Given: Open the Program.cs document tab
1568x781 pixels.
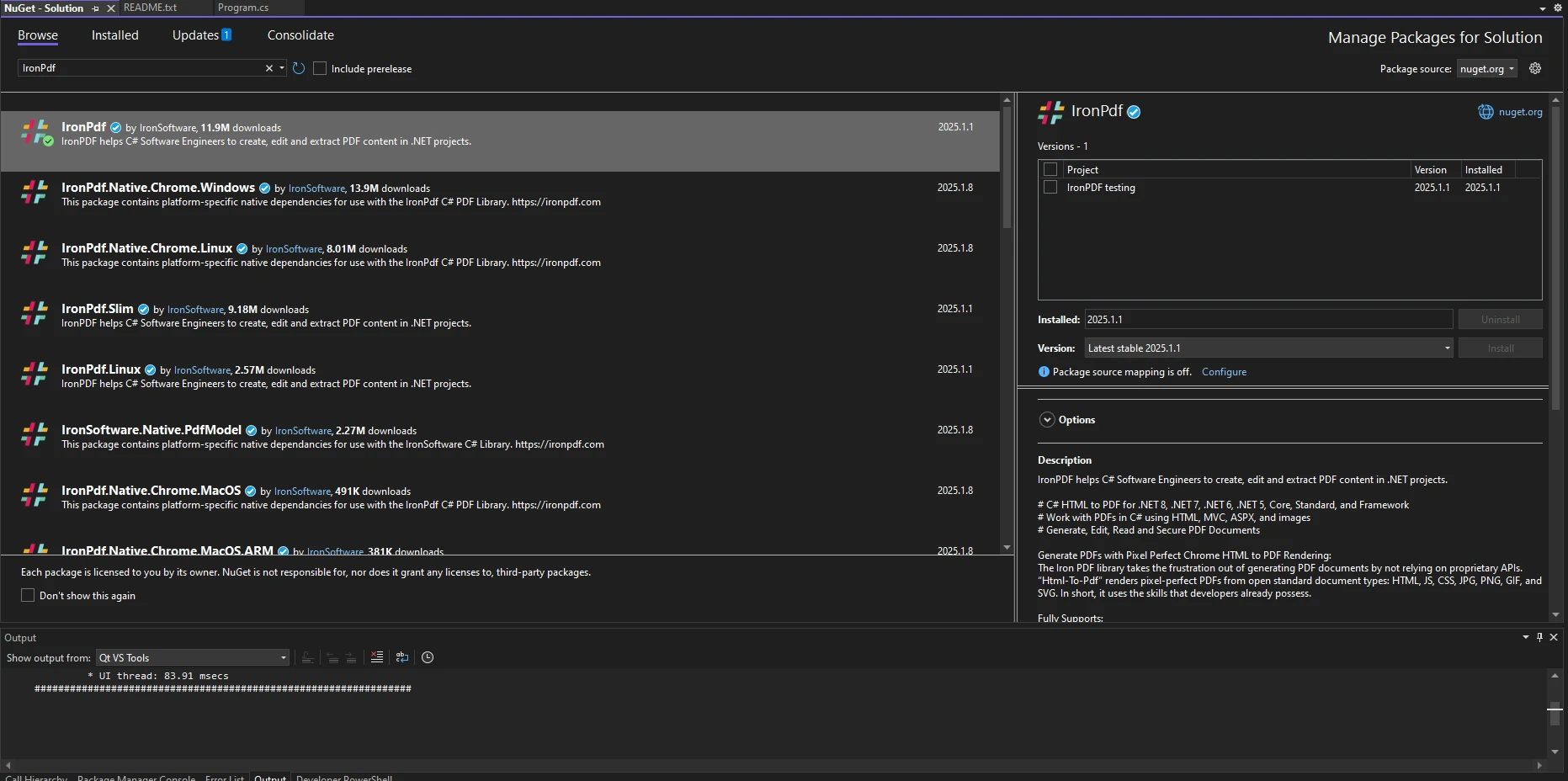Looking at the screenshot, I should click(243, 8).
